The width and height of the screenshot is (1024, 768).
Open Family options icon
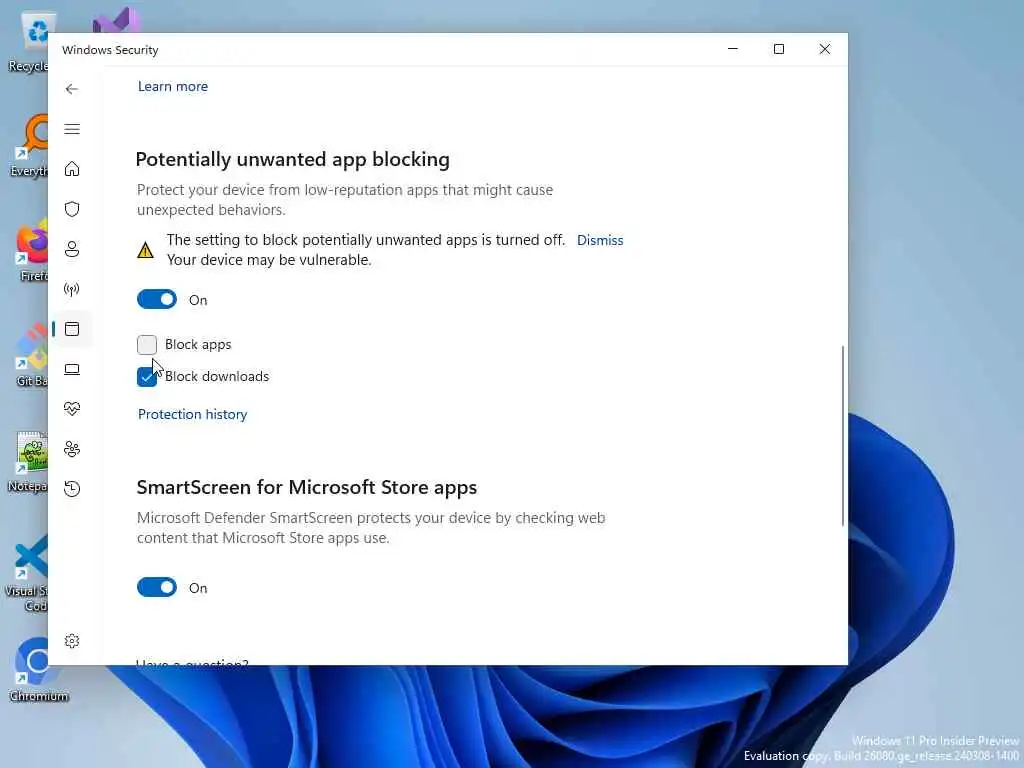click(72, 449)
